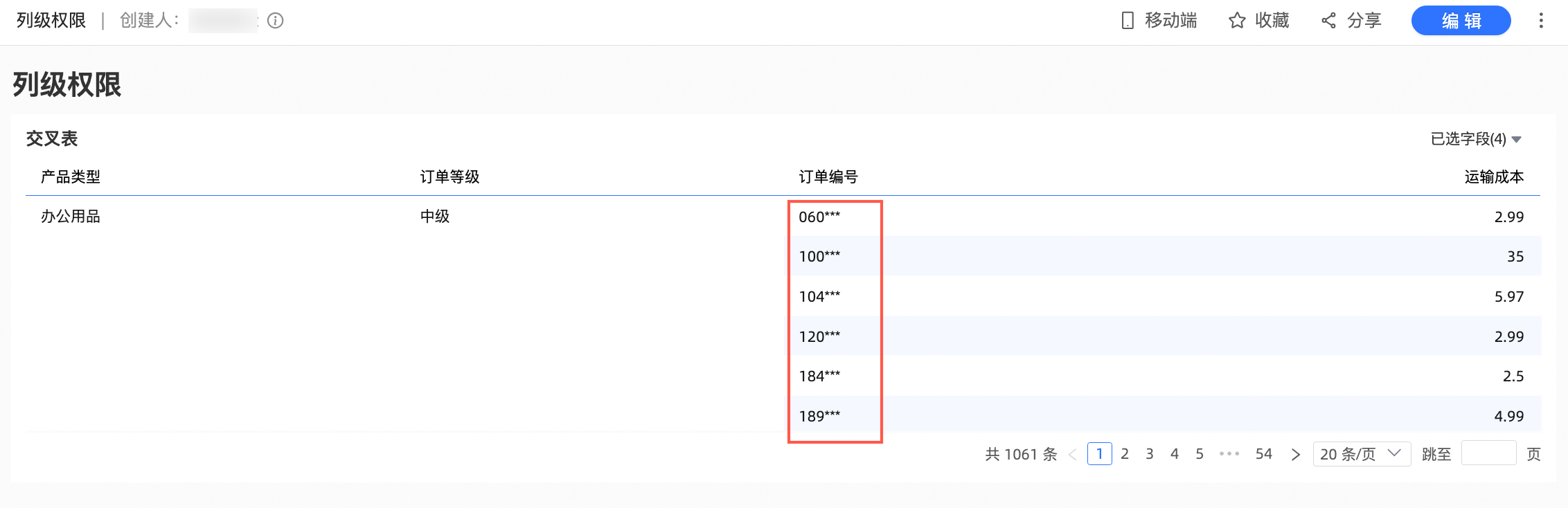Click the mobile device icon

click(1128, 21)
